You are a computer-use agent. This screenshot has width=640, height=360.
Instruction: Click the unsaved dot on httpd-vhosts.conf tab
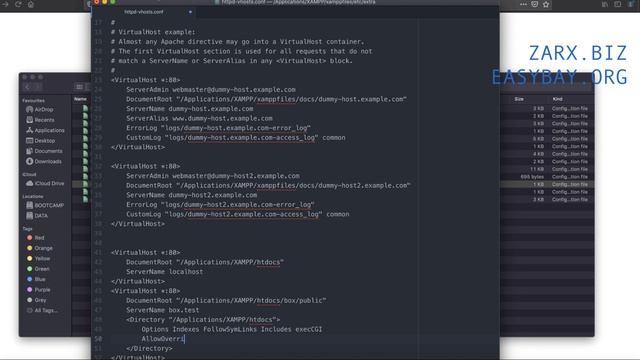pyautogui.click(x=190, y=12)
